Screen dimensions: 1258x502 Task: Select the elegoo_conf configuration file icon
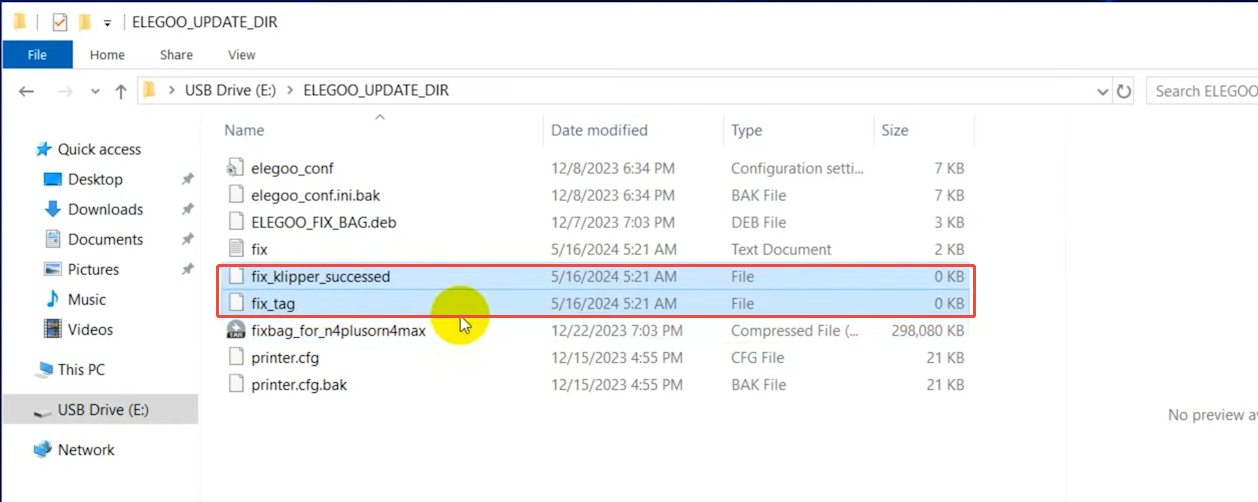pos(236,168)
